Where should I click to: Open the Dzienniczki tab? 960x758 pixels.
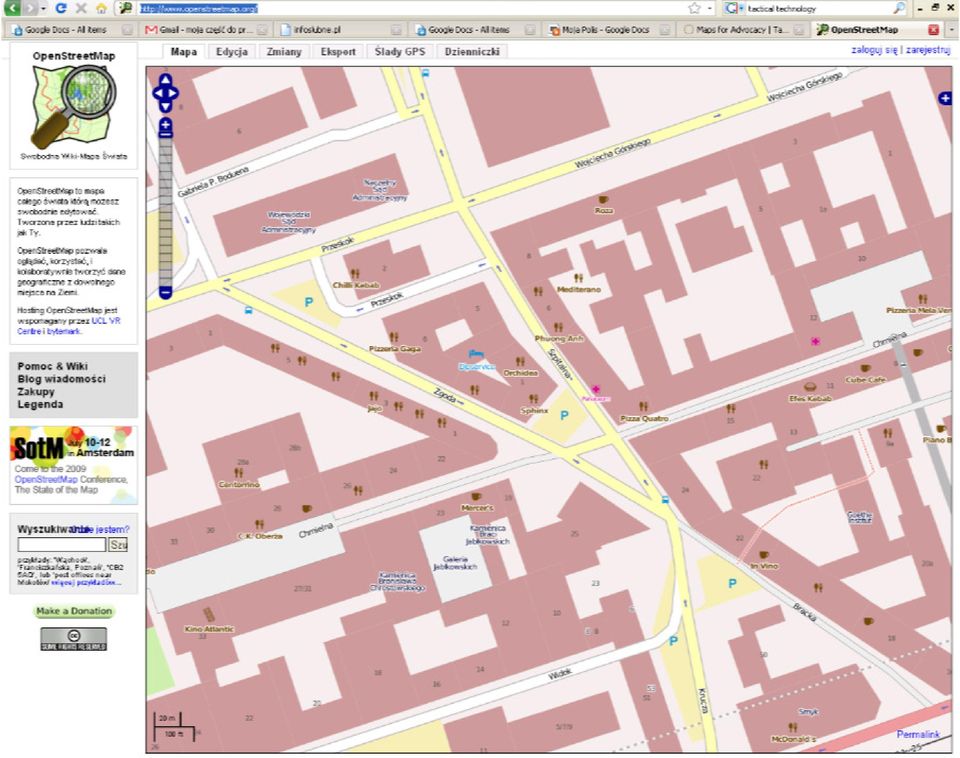click(x=472, y=51)
